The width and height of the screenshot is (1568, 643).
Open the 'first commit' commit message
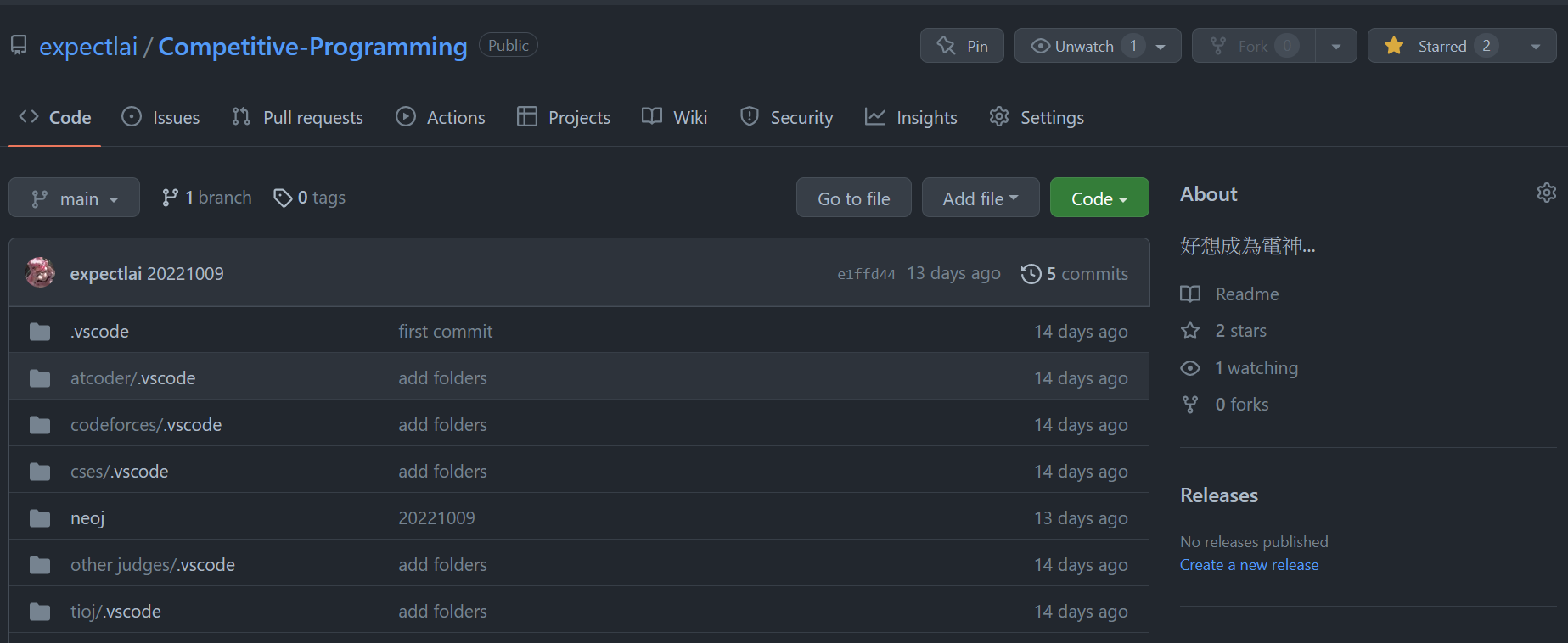click(x=445, y=332)
